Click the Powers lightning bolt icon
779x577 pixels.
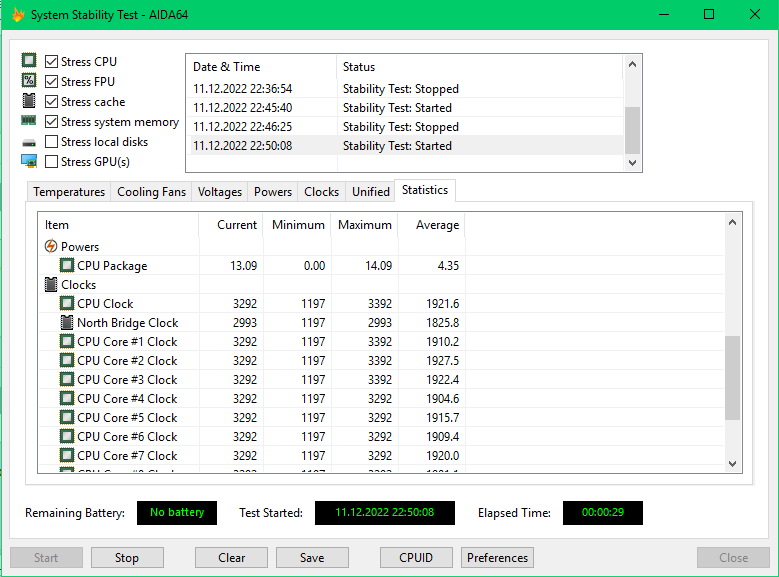(51, 246)
